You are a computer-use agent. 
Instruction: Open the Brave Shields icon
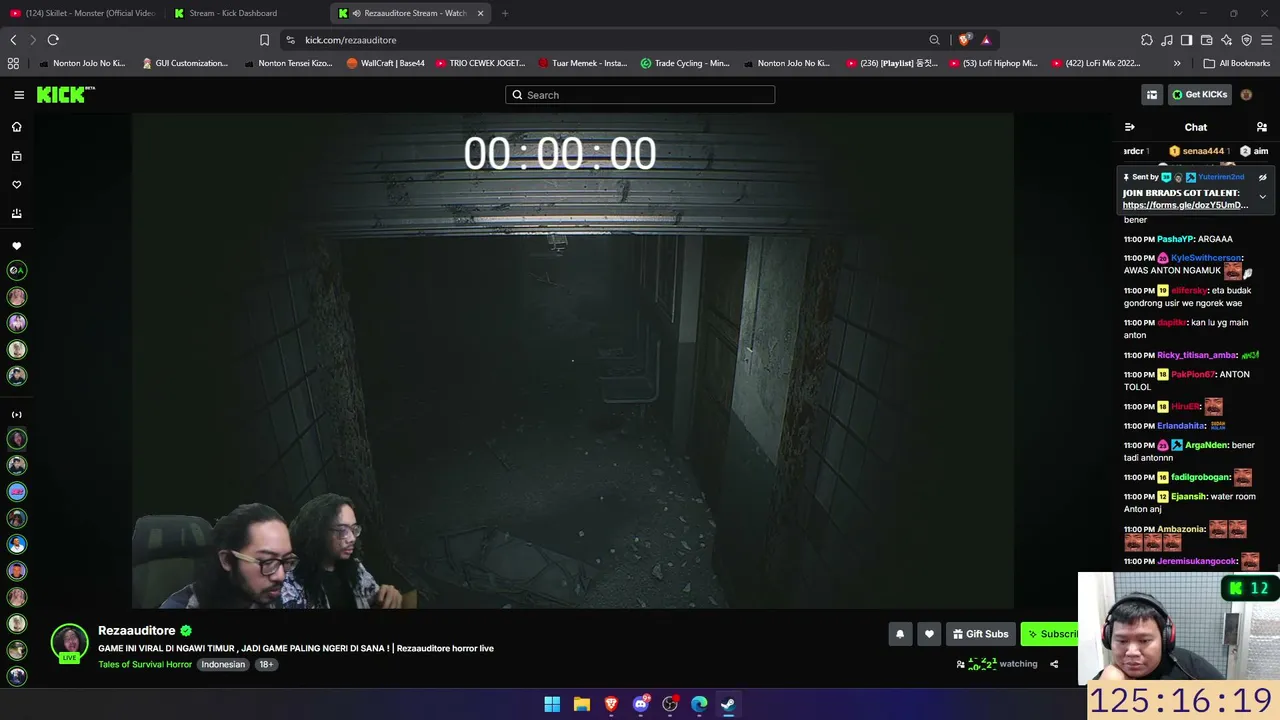point(964,40)
